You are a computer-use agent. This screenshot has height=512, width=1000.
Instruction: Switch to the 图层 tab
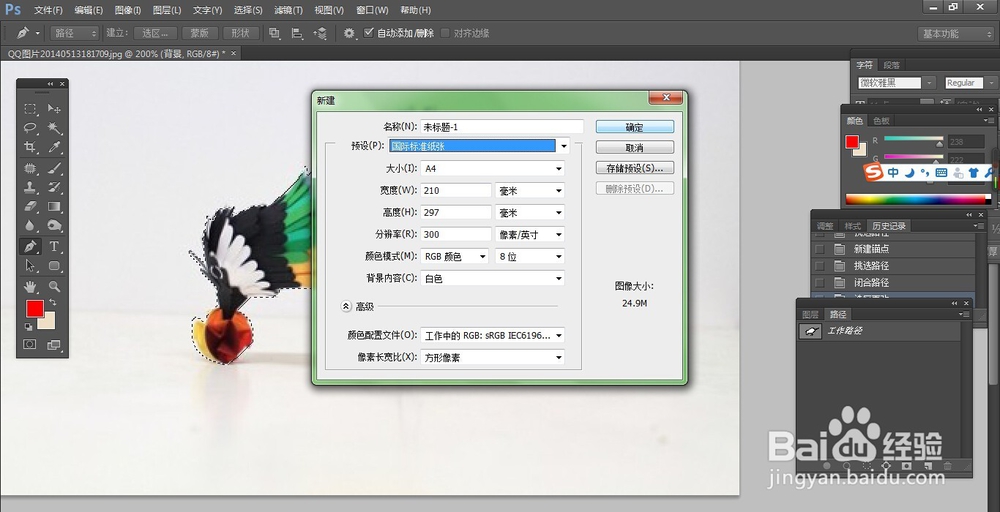pyautogui.click(x=811, y=314)
